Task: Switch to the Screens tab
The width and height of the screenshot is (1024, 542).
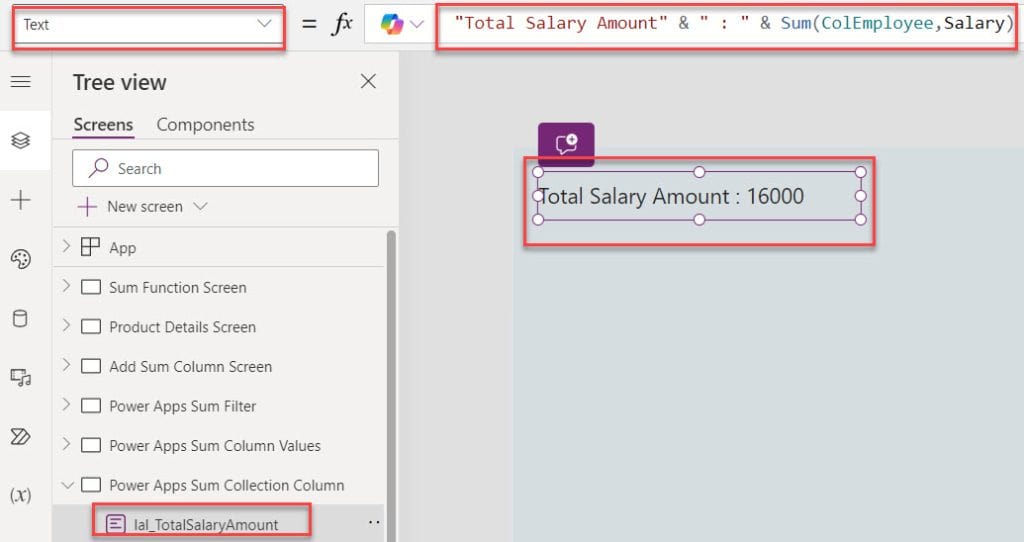Action: pyautogui.click(x=103, y=125)
